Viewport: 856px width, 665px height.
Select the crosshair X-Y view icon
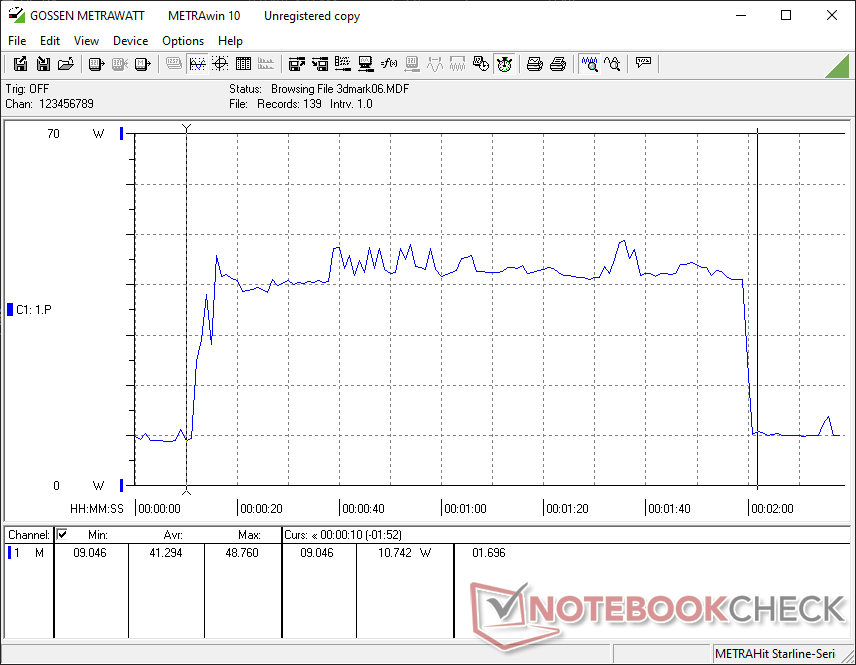coord(220,64)
